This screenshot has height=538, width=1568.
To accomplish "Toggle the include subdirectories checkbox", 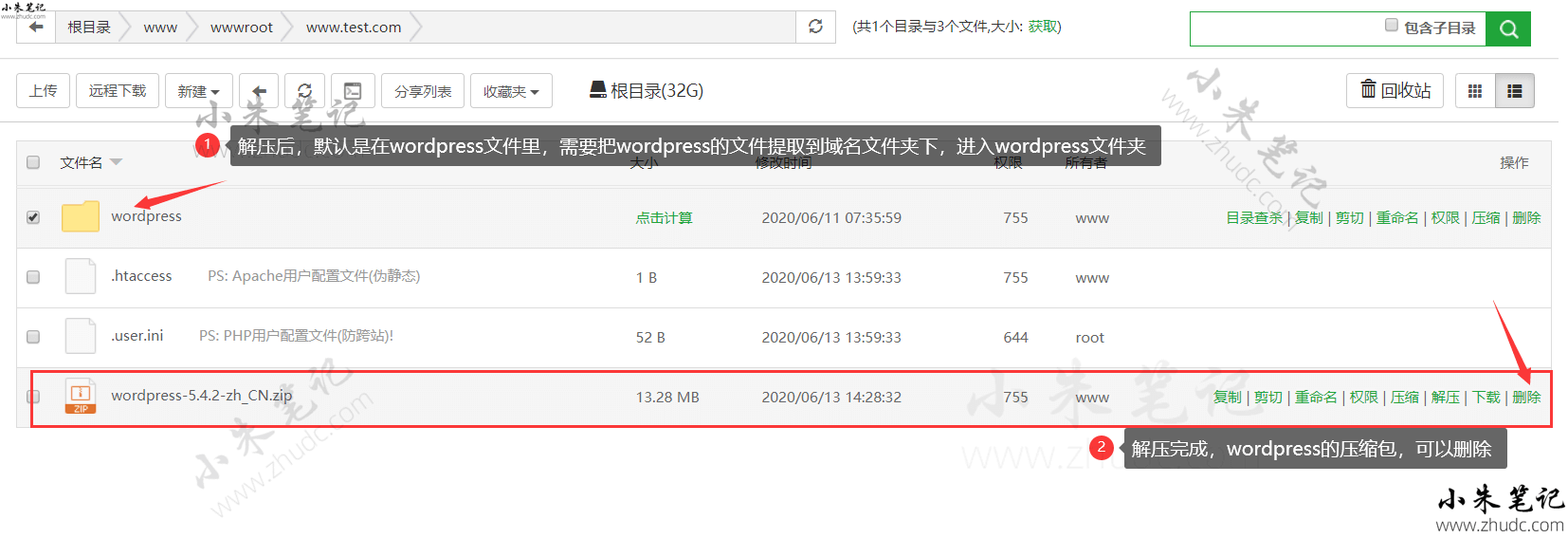I will [x=1392, y=26].
